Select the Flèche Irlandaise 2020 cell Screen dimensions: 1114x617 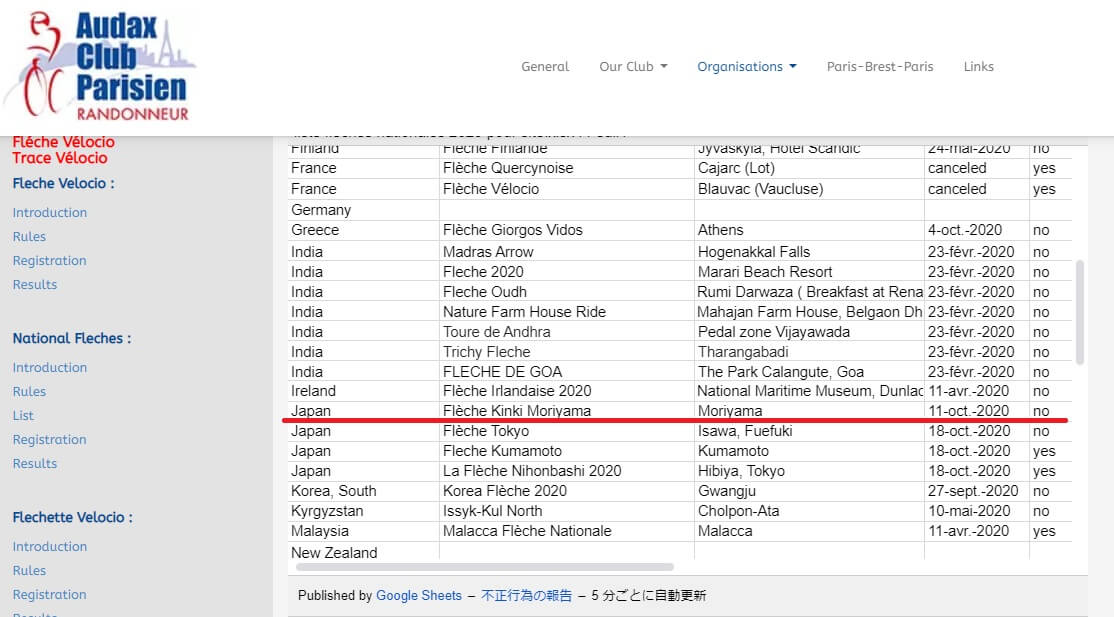(567, 391)
